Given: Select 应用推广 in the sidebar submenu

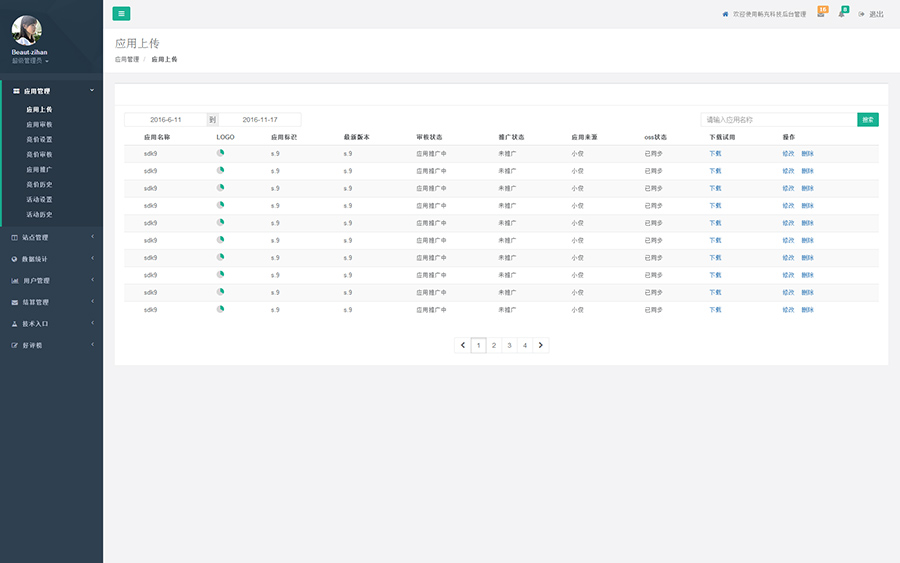Looking at the screenshot, I should pyautogui.click(x=39, y=170).
